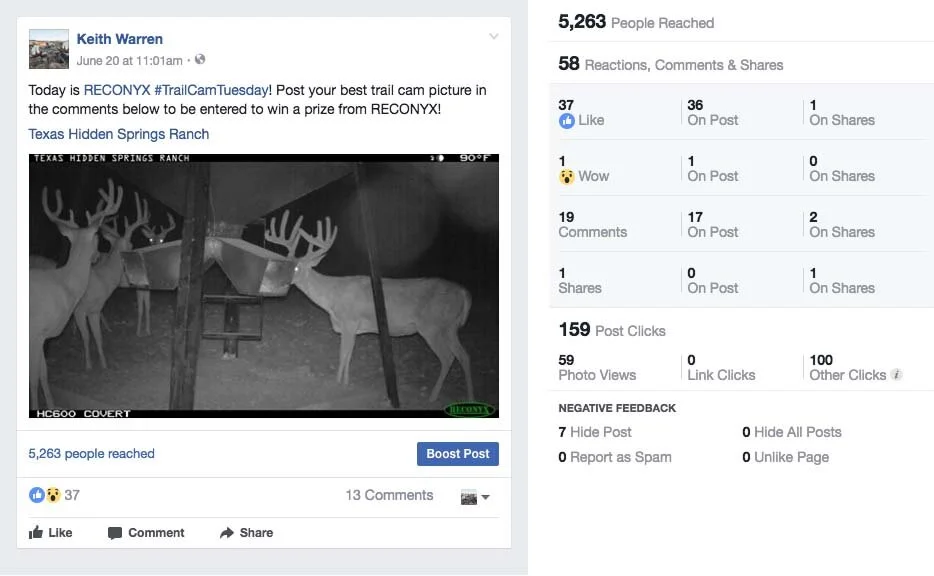Select the 59 Photo Views stat
The image size is (934, 576).
click(x=597, y=368)
